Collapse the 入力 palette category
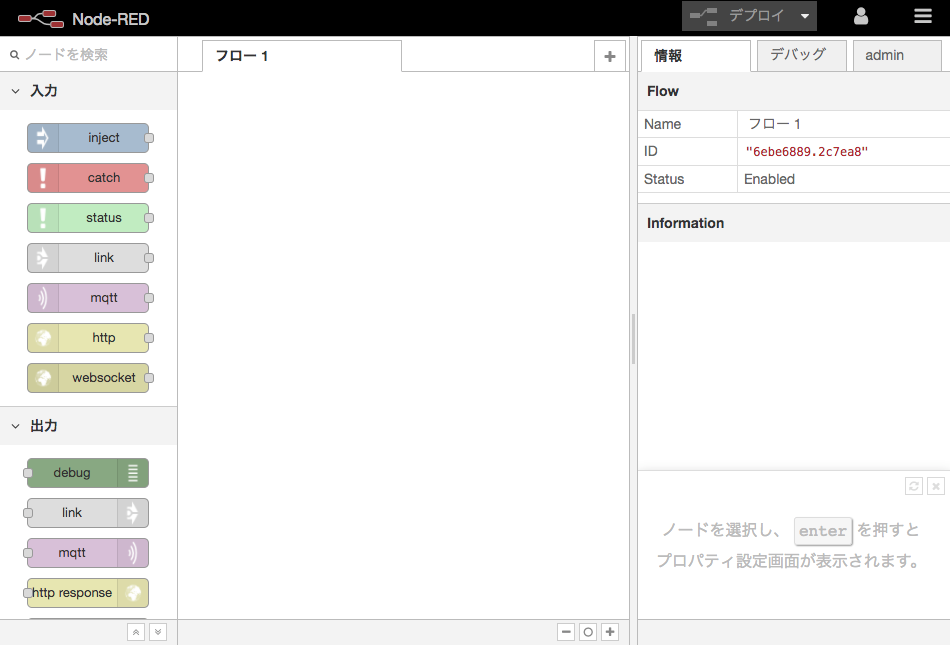 [x=88, y=91]
